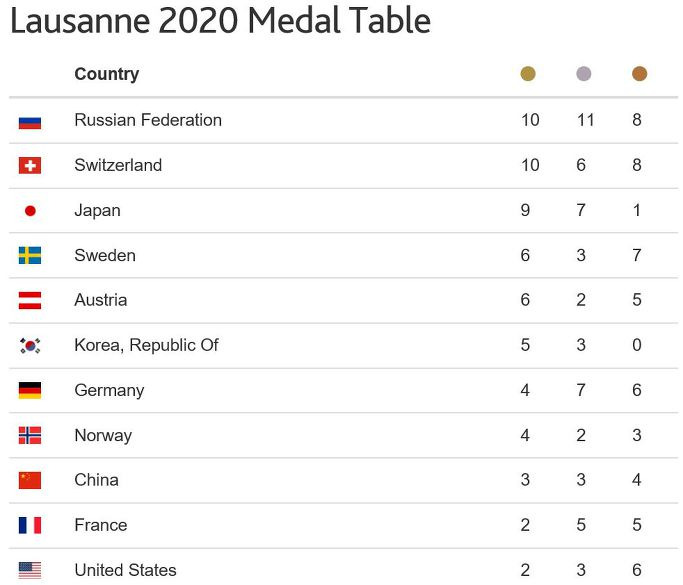
Task: Select the Korea flag icon
Action: (x=30, y=346)
